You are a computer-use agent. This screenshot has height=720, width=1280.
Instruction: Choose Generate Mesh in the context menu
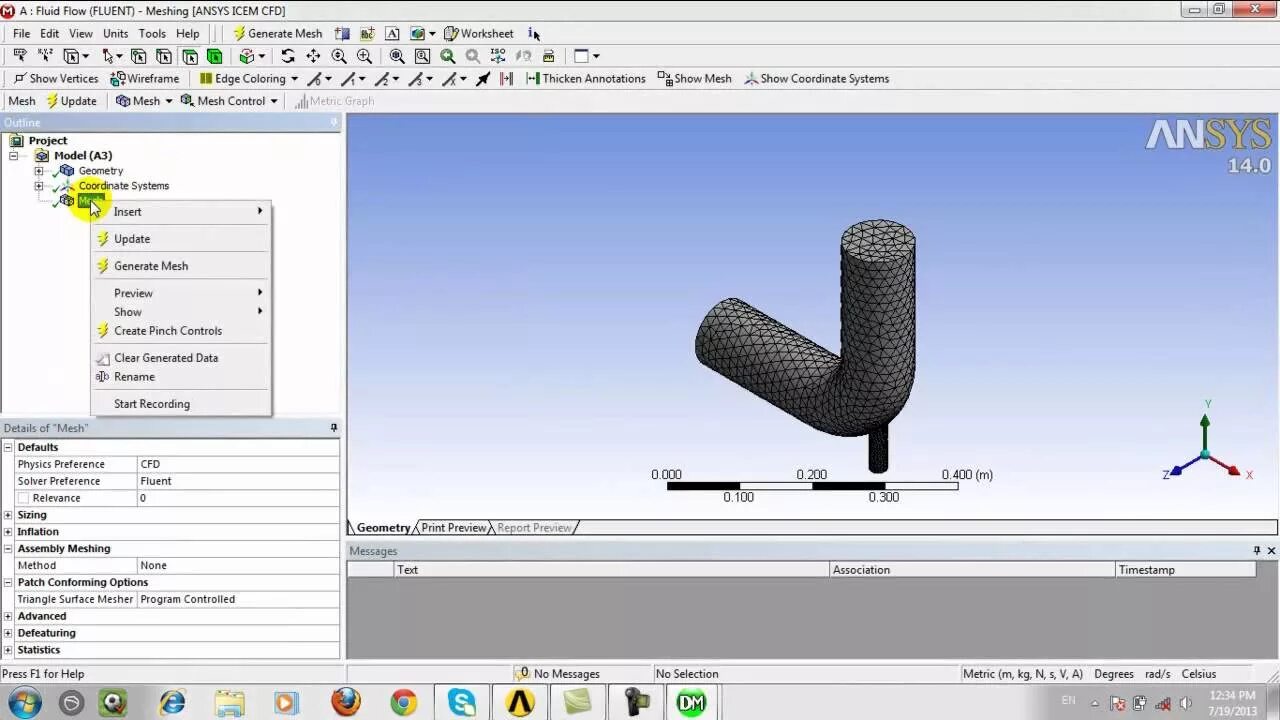point(181,266)
